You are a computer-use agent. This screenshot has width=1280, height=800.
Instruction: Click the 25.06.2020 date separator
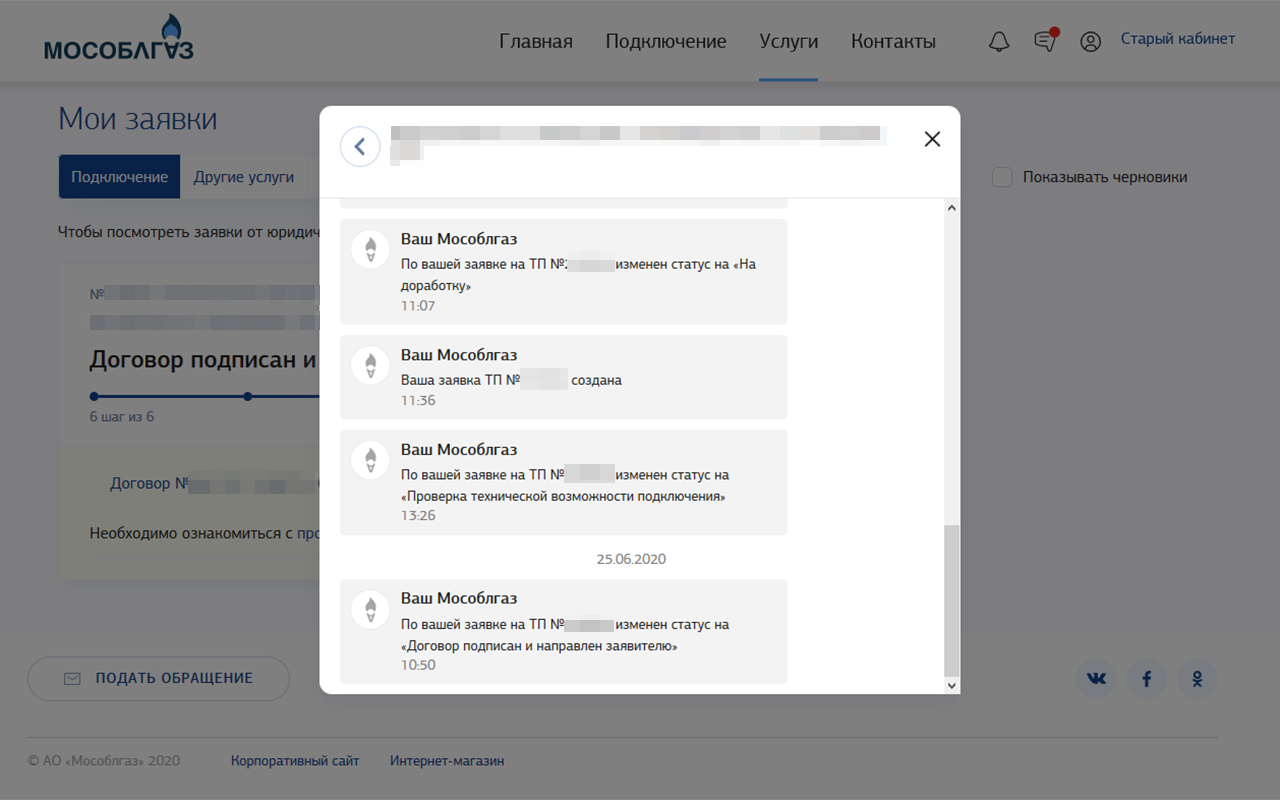(x=631, y=559)
